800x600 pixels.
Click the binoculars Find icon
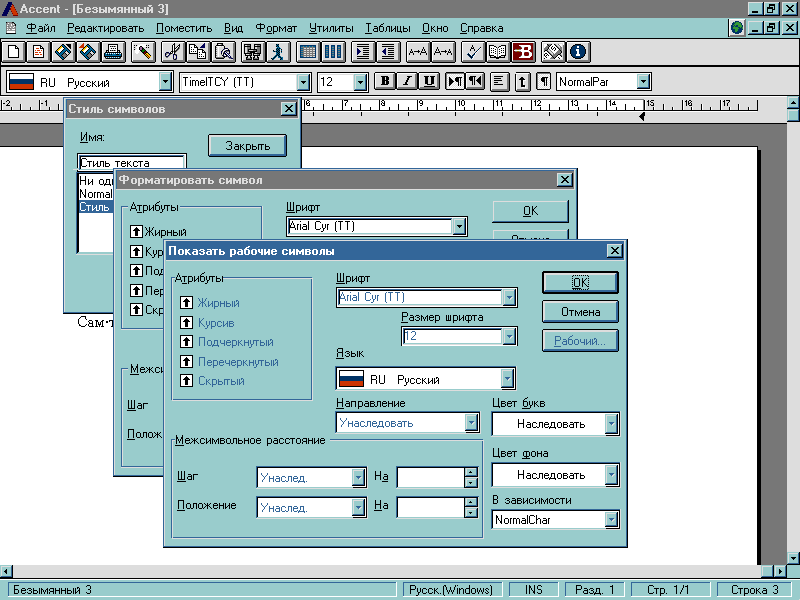coord(251,51)
